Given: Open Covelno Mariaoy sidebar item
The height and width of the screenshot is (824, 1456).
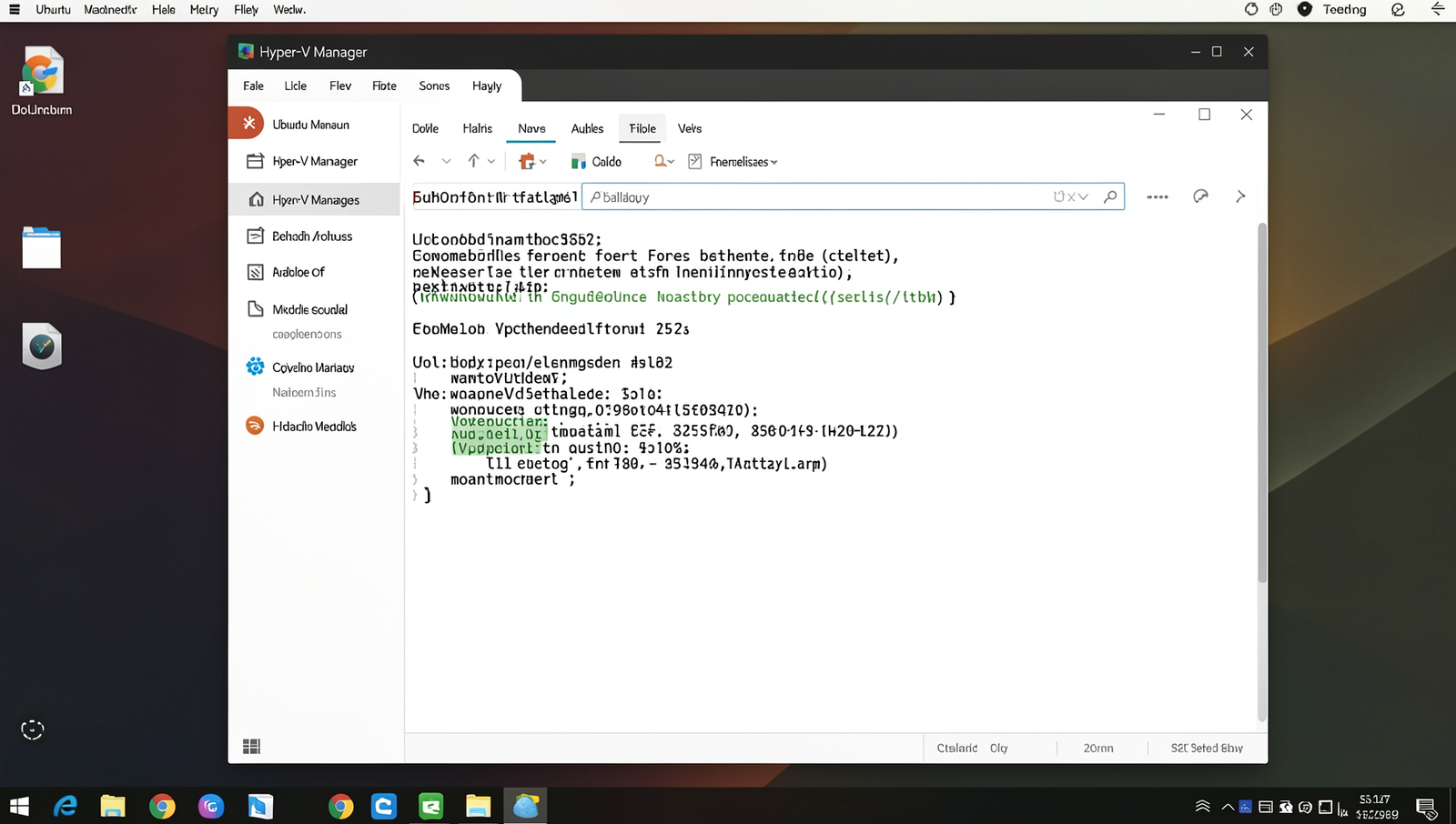Looking at the screenshot, I should (x=314, y=367).
